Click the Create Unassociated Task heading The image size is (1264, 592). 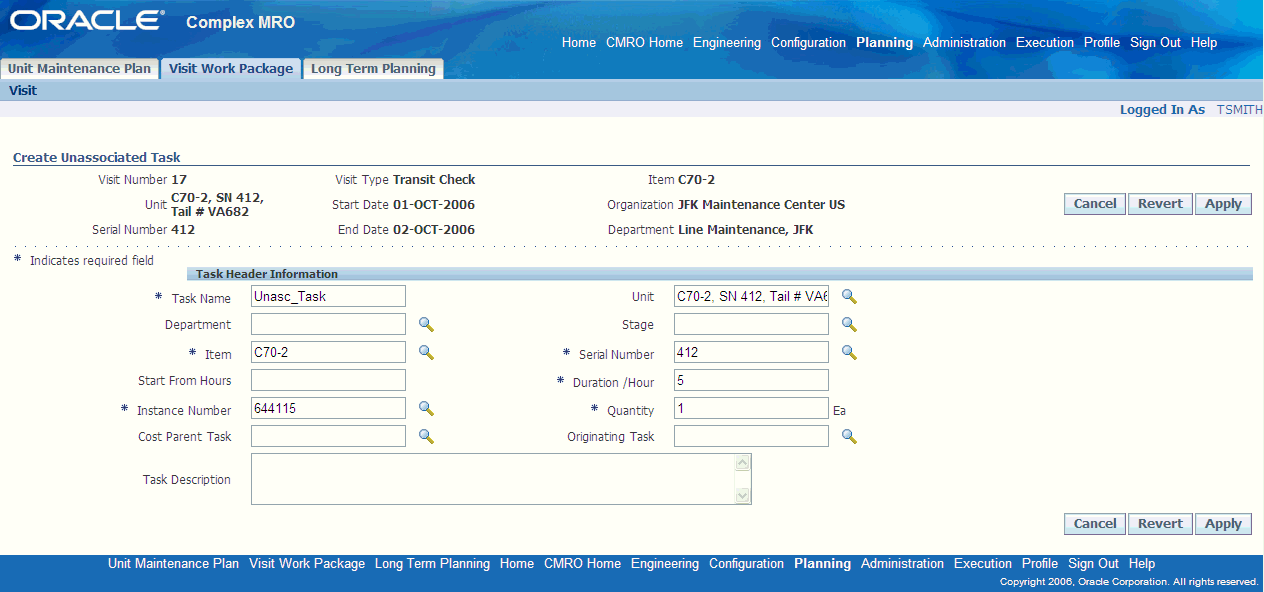coord(97,157)
